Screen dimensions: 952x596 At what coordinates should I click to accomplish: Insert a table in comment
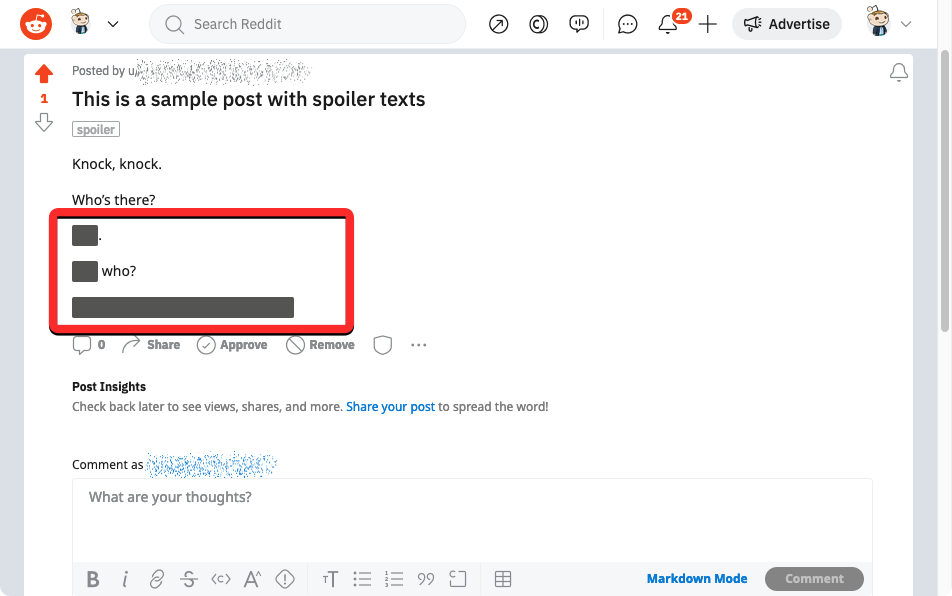[x=503, y=579]
